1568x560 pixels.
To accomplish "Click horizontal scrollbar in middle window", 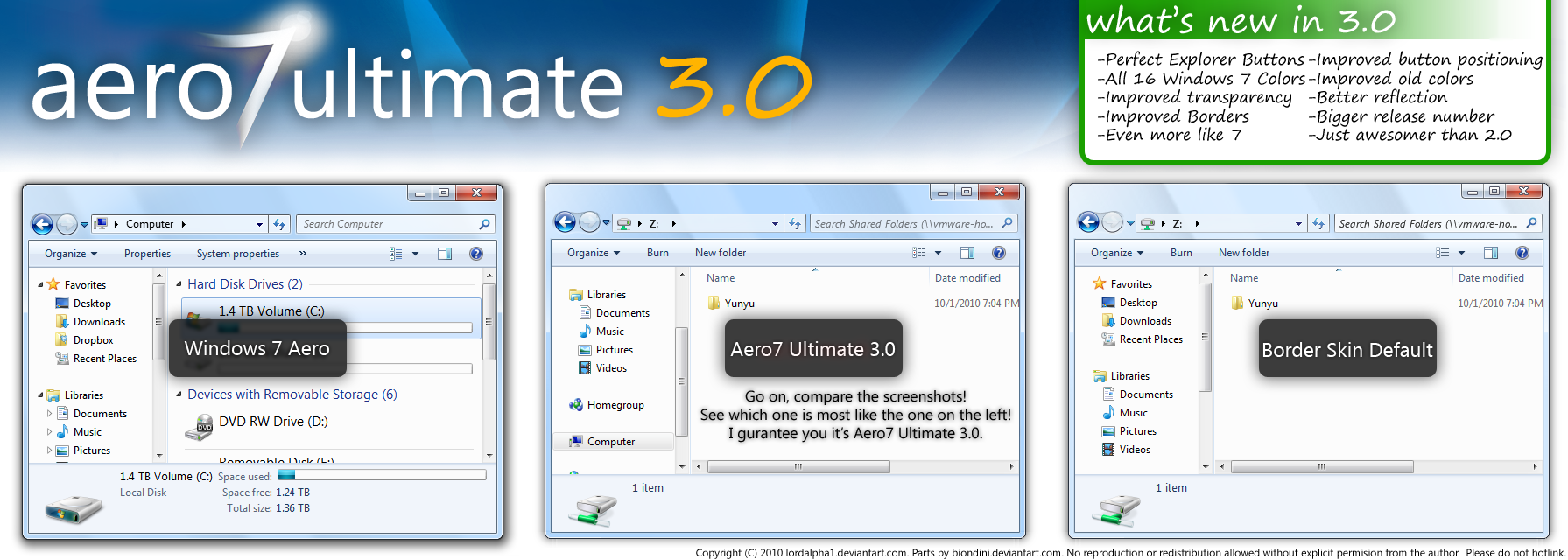I will pos(798,466).
